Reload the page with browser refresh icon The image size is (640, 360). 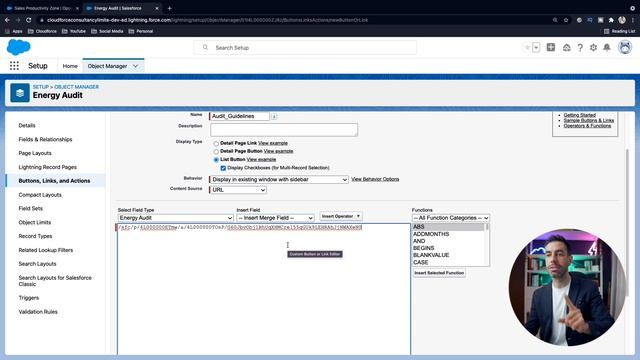[x=29, y=20]
